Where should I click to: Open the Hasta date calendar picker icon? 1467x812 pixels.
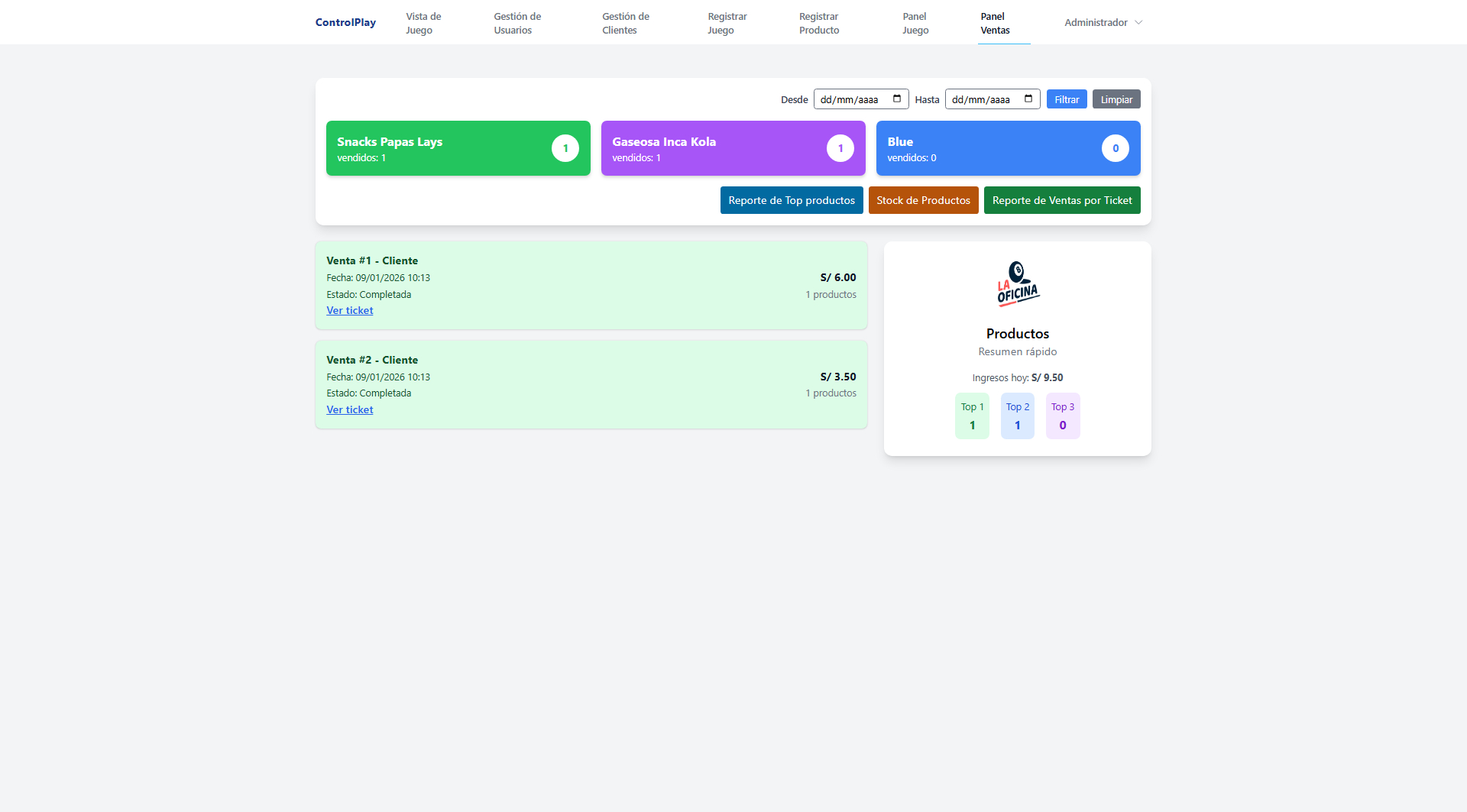click(1028, 99)
